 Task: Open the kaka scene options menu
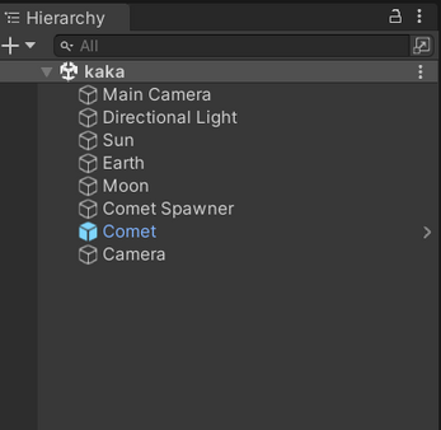[421, 72]
